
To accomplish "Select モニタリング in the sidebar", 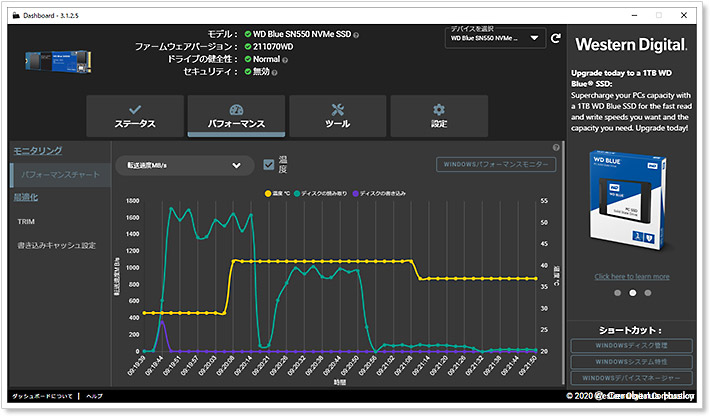I will pyautogui.click(x=38, y=151).
